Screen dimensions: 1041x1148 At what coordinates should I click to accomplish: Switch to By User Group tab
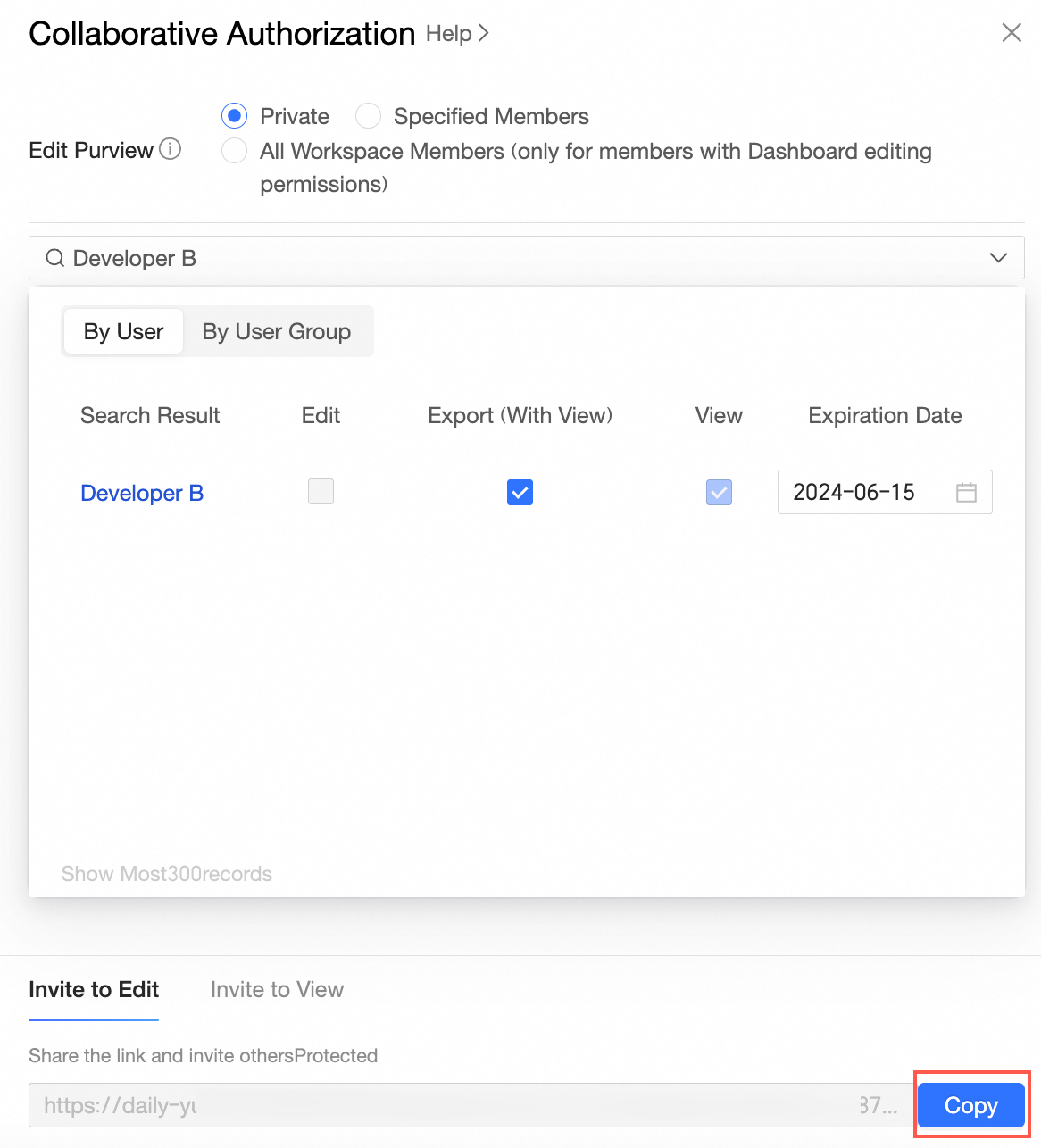276,332
